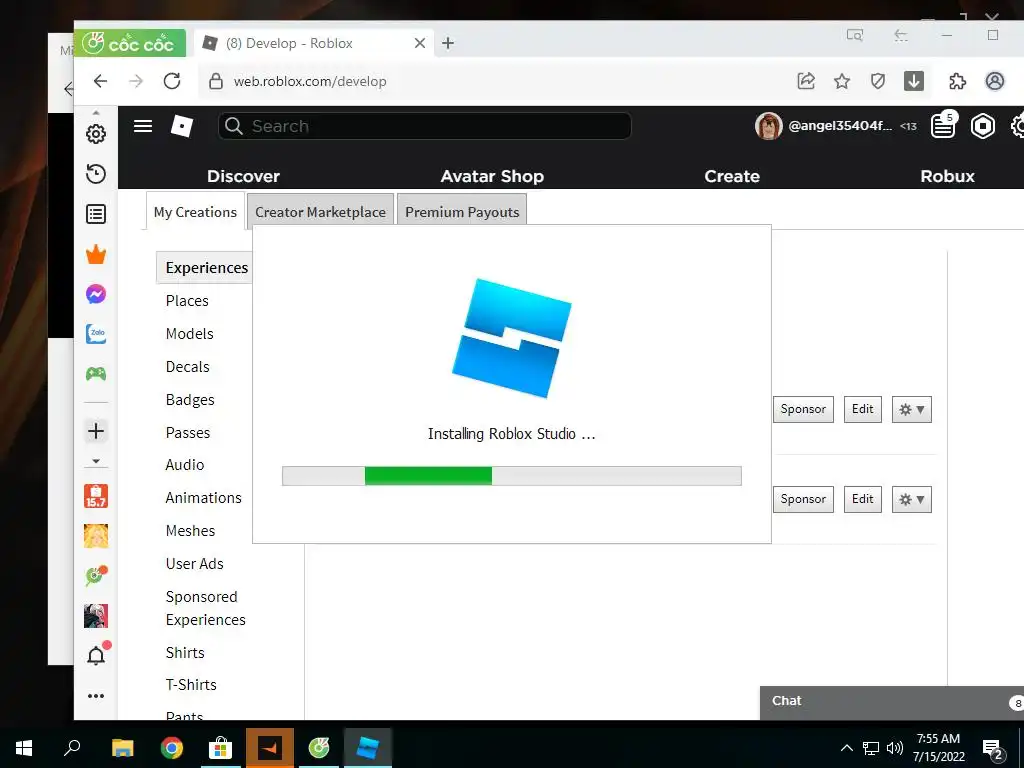Open the share page icon in address bar
This screenshot has width=1024, height=768.
(x=806, y=81)
